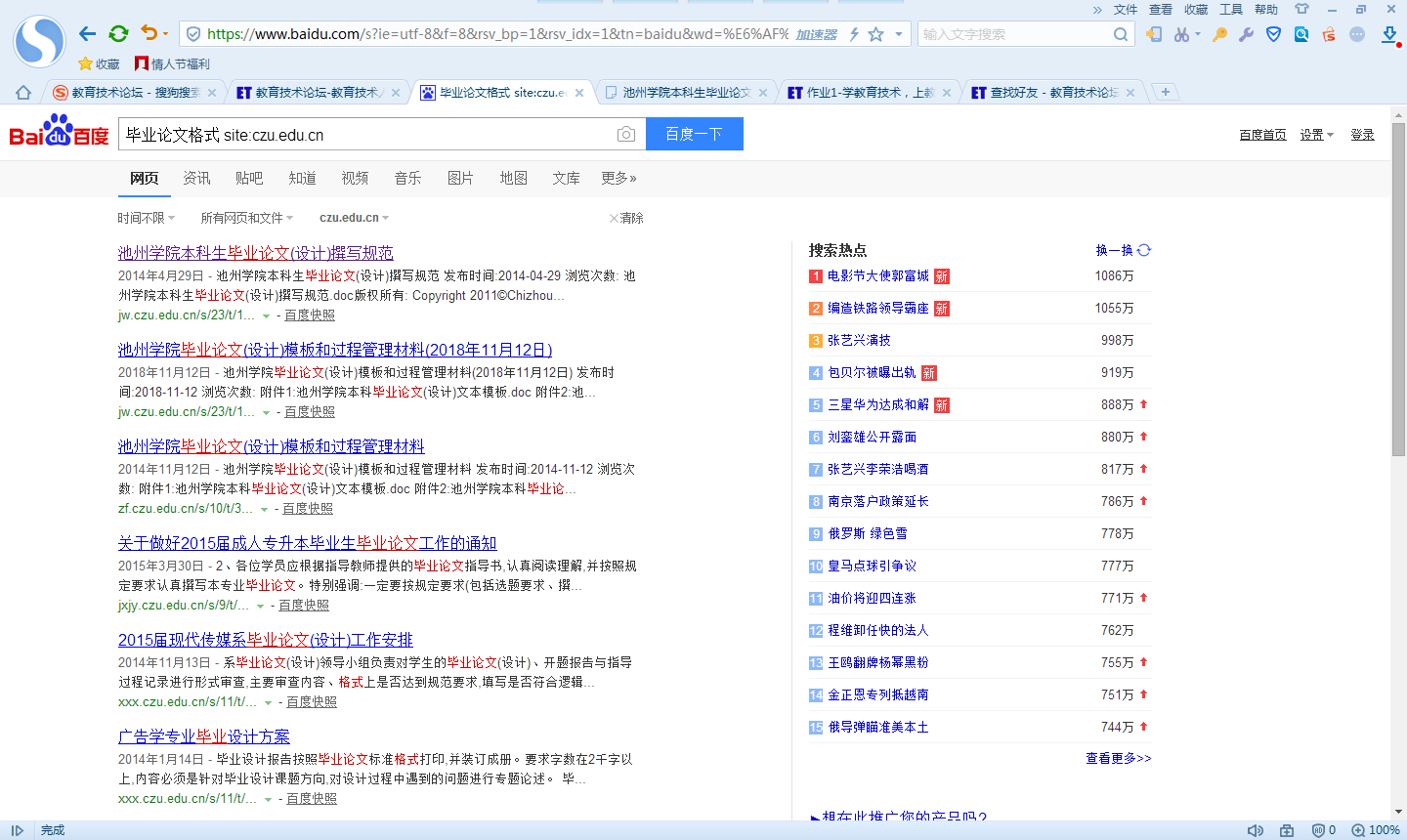Open the password key manager icon
This screenshot has height=840, width=1407.
pos(1219,34)
